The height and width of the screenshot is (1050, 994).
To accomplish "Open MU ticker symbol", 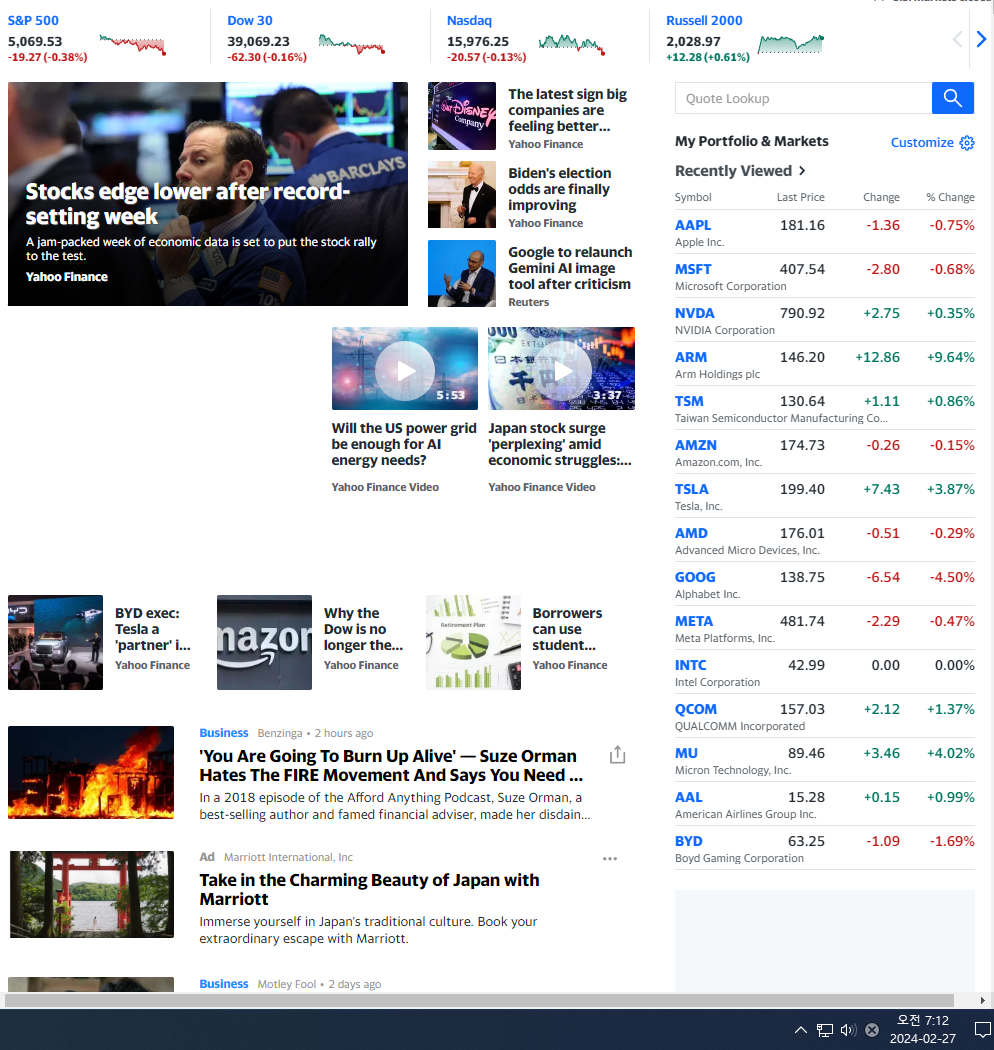I will [686, 753].
